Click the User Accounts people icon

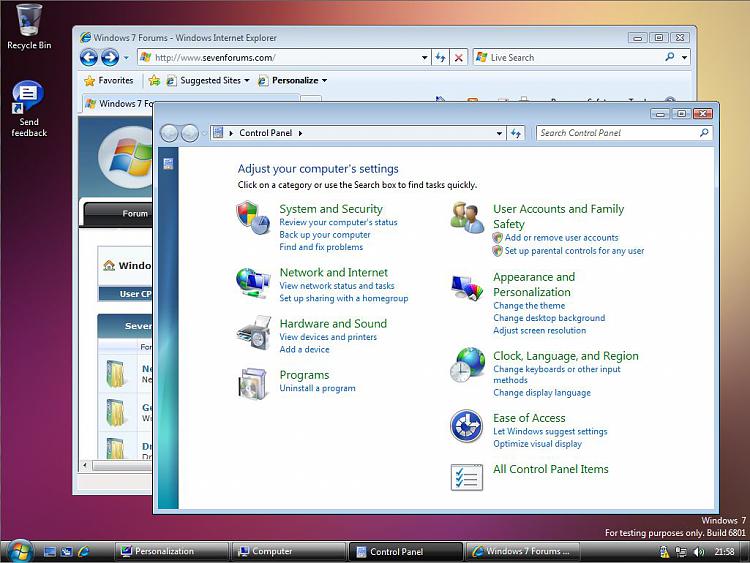tap(467, 218)
